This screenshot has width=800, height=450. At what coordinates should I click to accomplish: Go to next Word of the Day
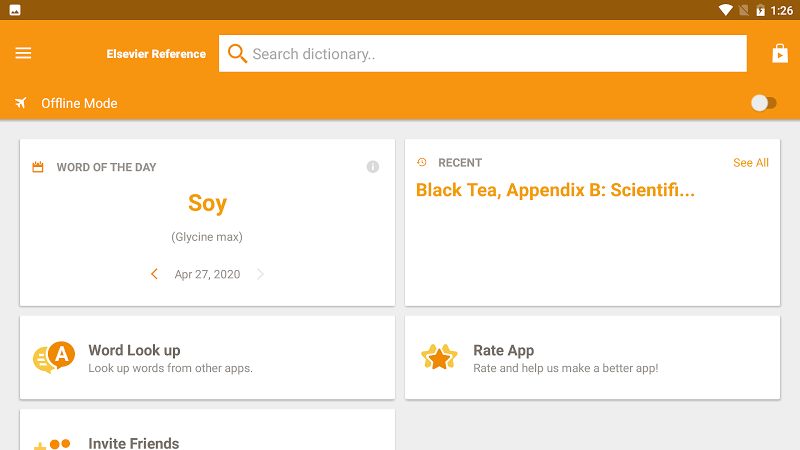point(260,274)
